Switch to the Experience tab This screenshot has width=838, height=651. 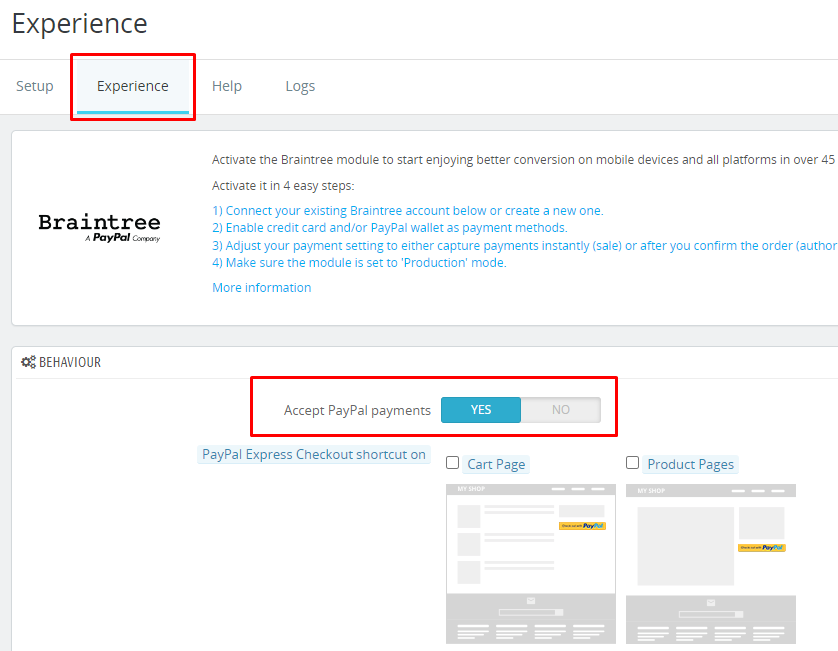[x=132, y=86]
